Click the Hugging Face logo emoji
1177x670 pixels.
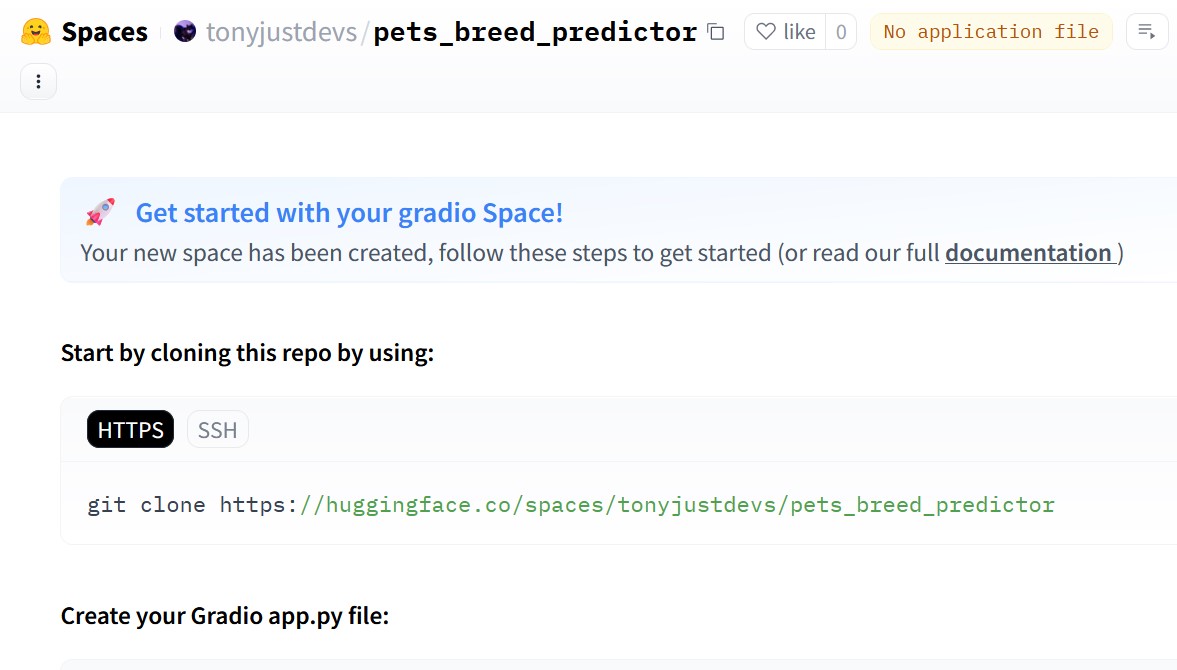[x=35, y=32]
